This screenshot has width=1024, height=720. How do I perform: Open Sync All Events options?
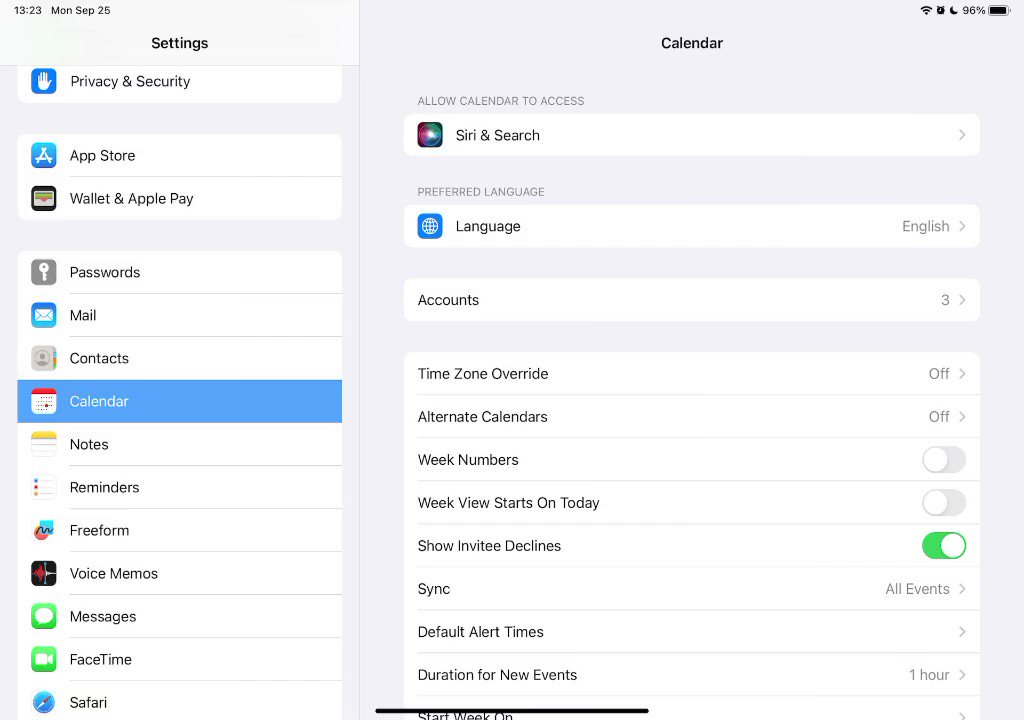click(692, 589)
